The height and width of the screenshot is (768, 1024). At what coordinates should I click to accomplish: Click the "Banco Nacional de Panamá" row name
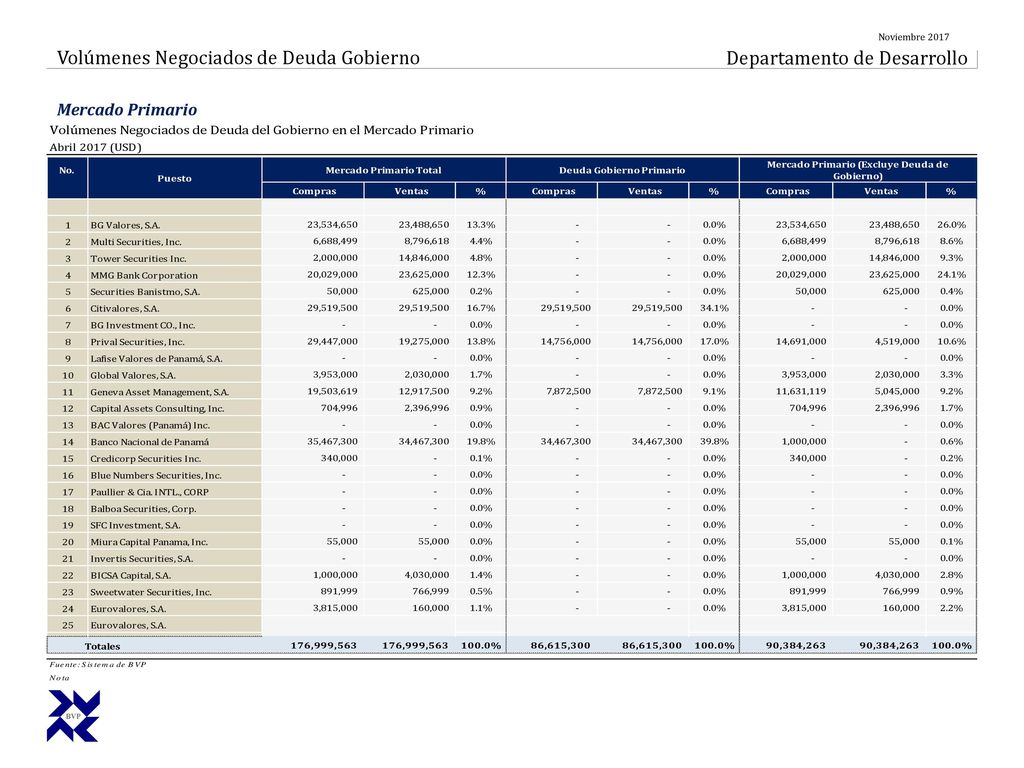point(150,442)
